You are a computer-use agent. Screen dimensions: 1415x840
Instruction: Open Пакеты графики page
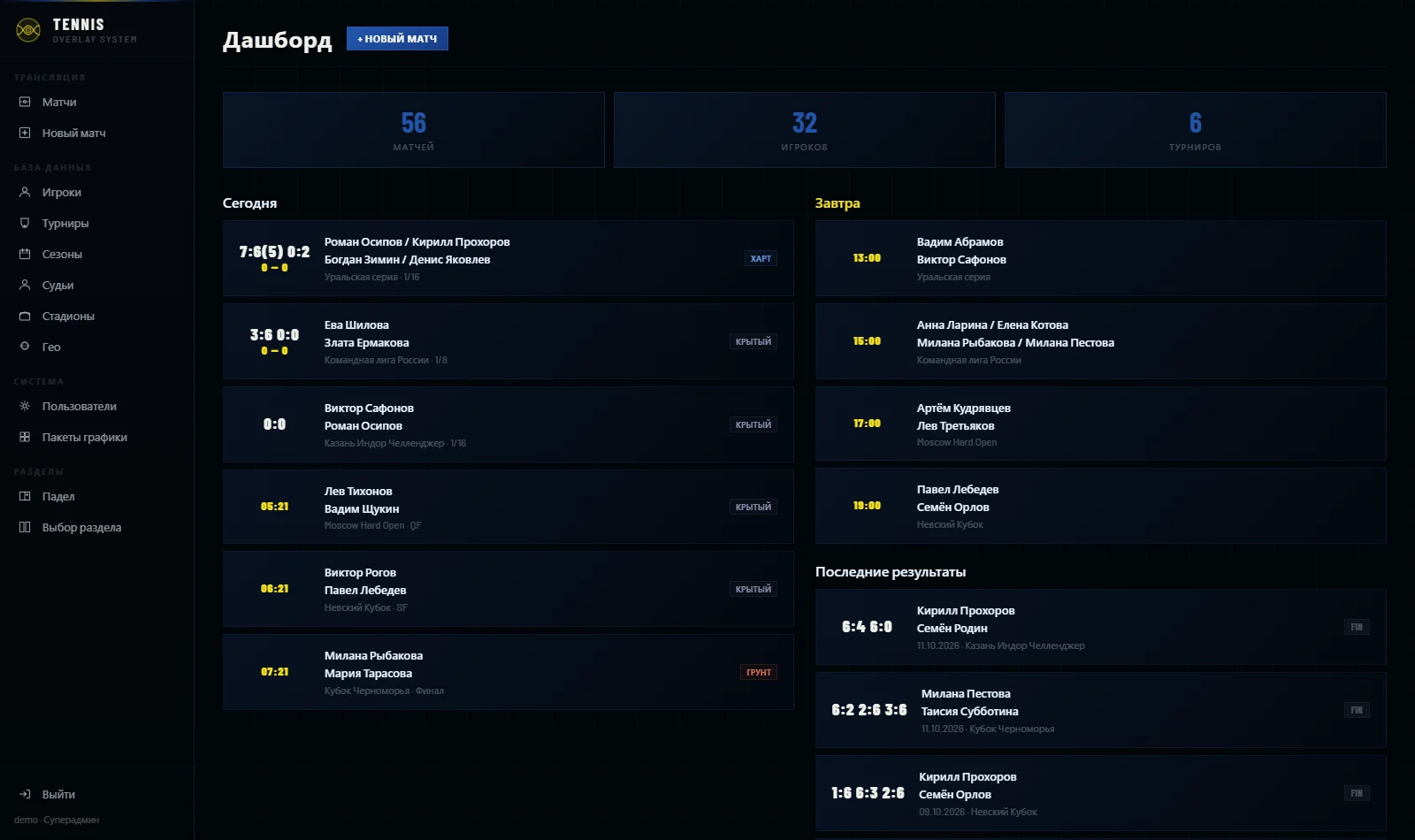coord(96,437)
